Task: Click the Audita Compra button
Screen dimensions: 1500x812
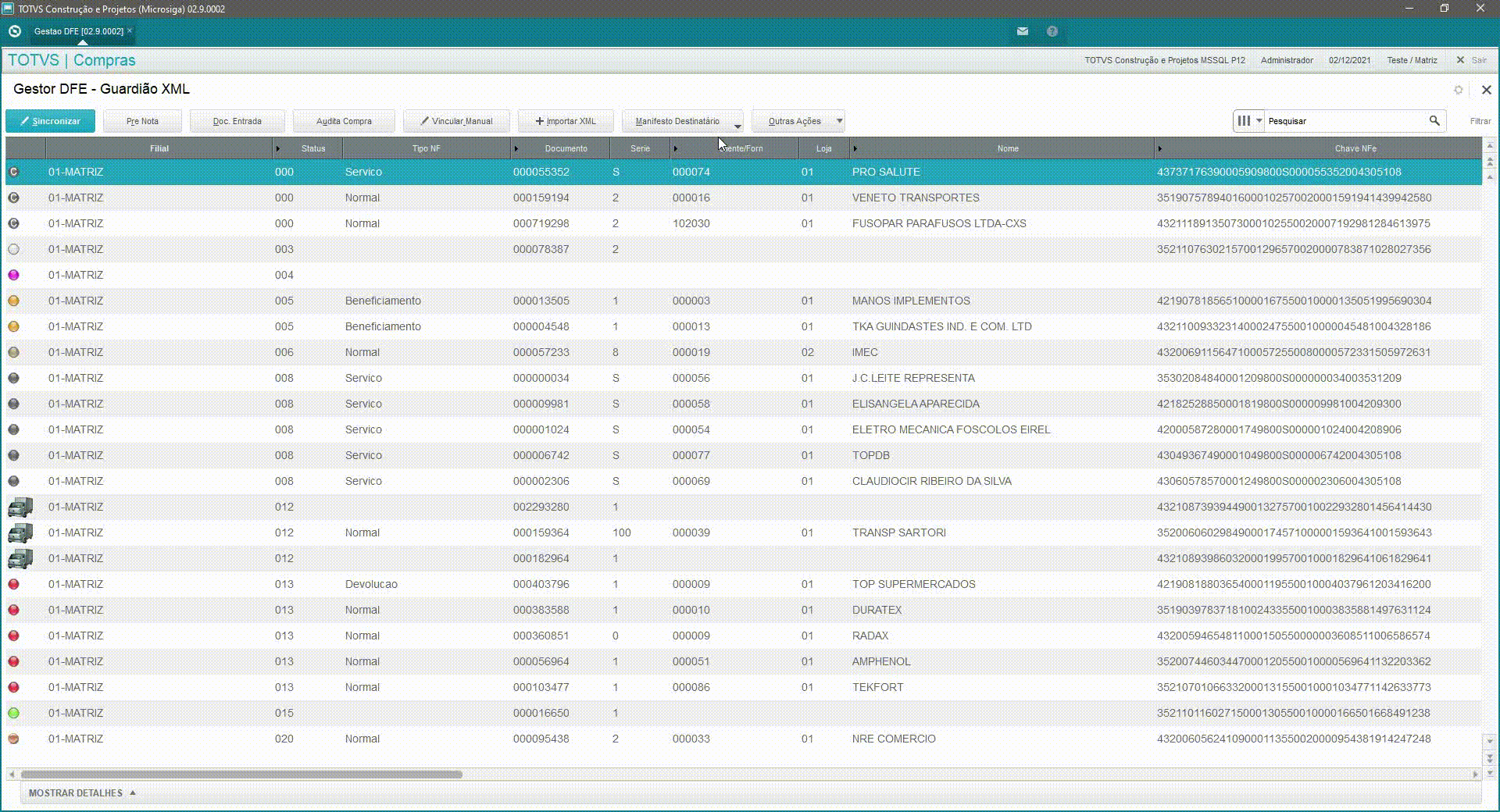Action: pos(344,121)
